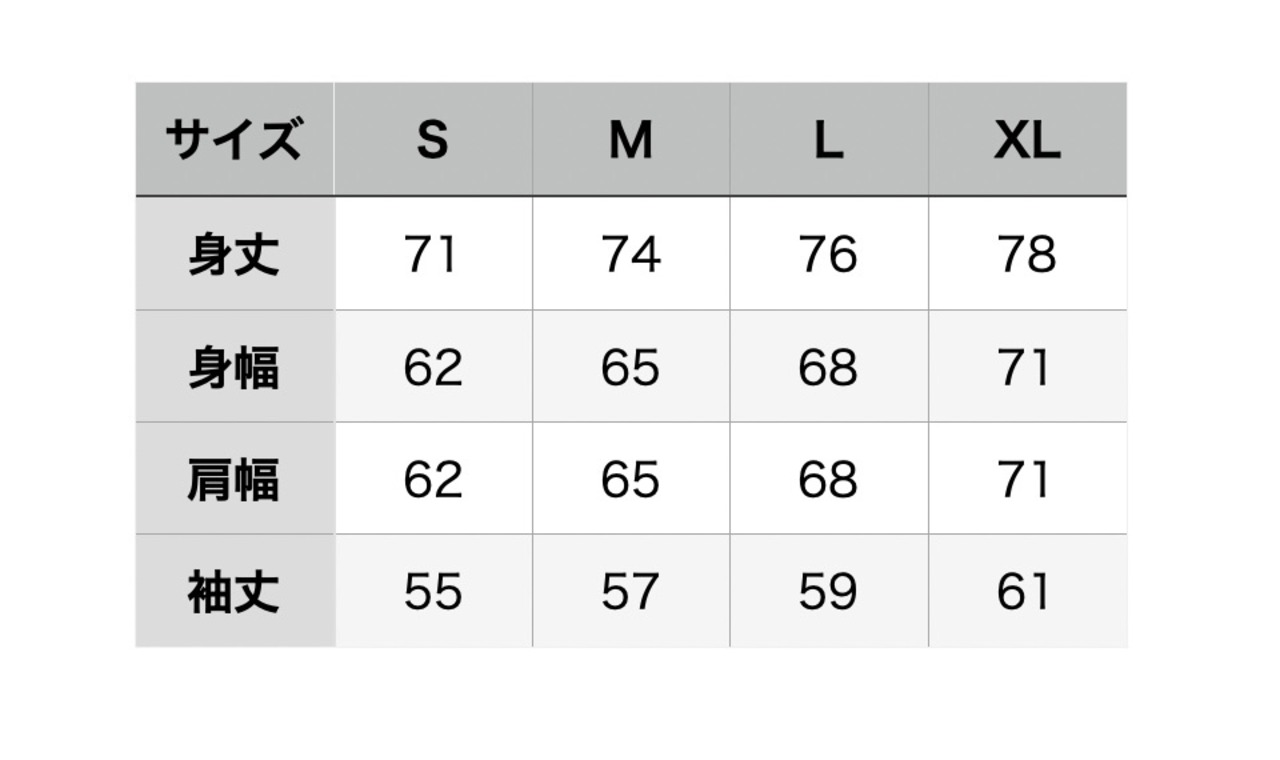Click the 身丈 row label

click(233, 254)
